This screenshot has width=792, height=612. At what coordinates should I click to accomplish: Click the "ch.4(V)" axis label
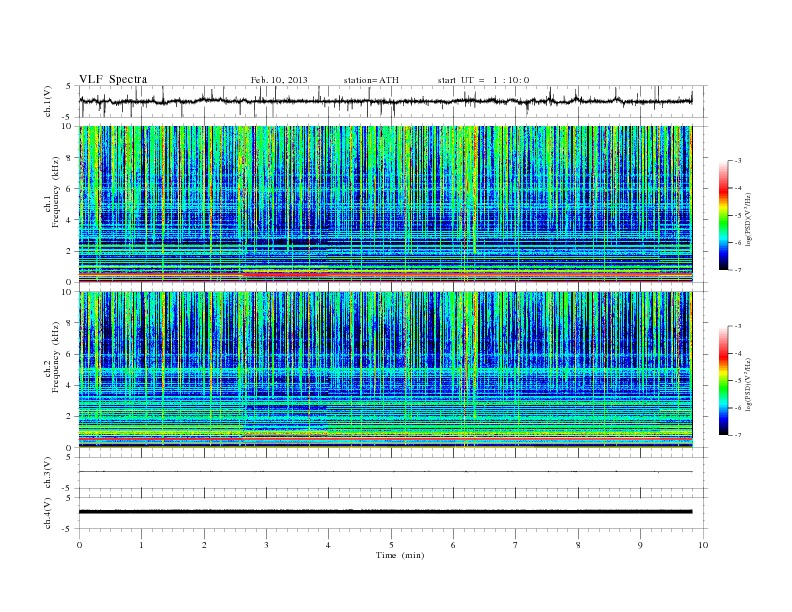48,513
